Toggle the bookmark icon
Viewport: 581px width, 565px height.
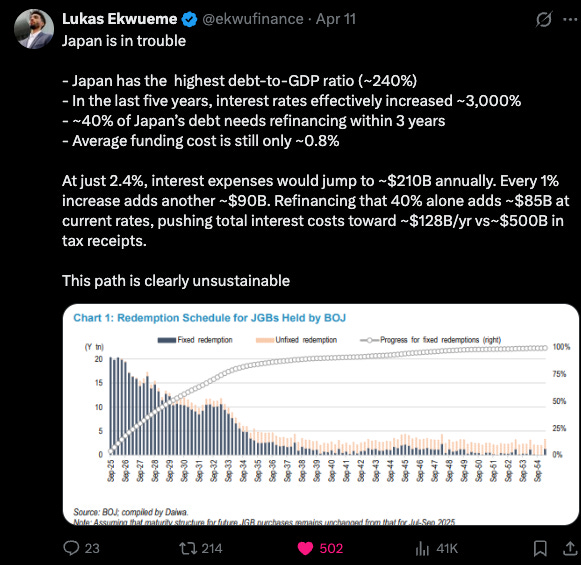click(x=540, y=548)
